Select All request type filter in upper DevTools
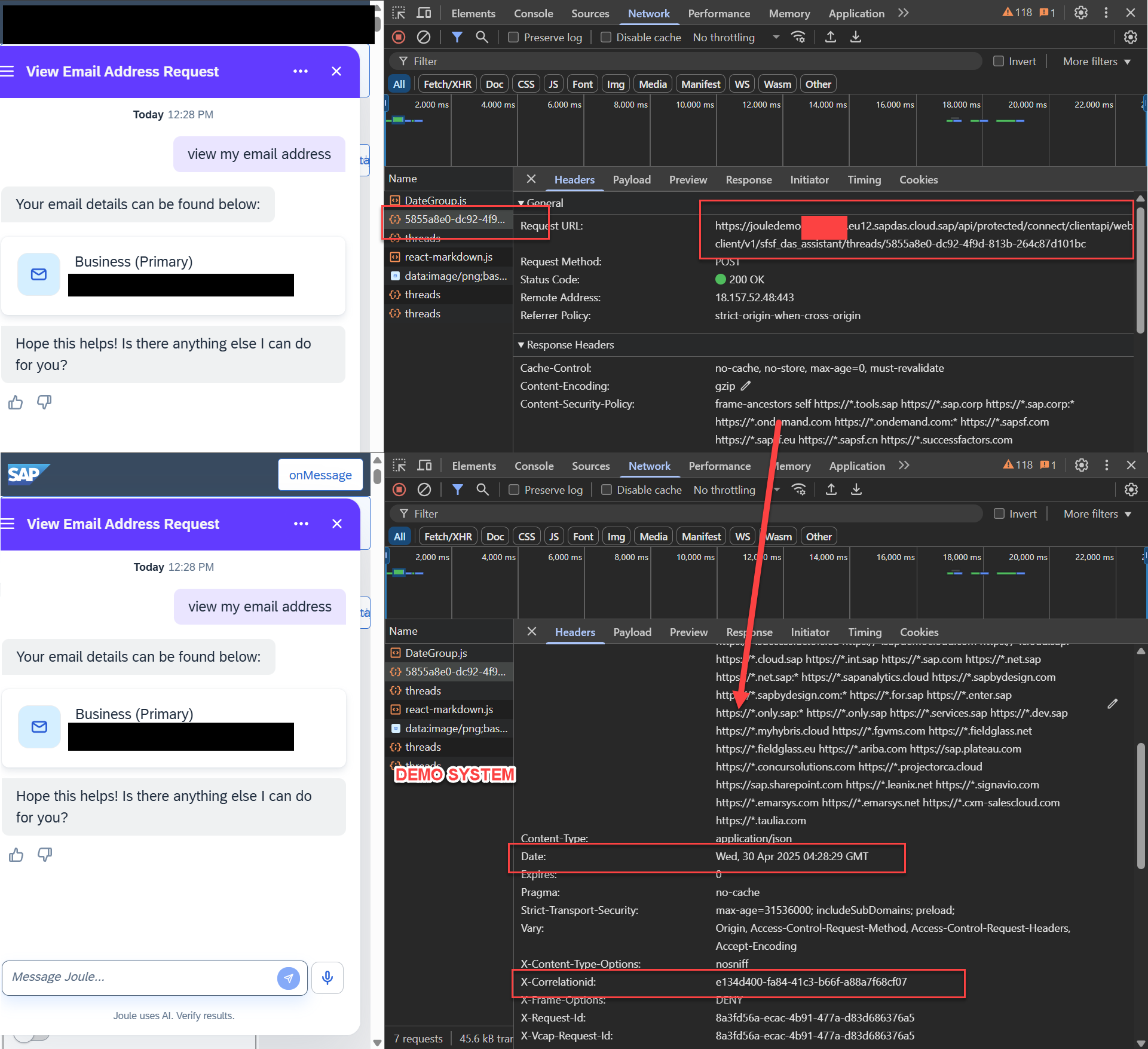 399,84
